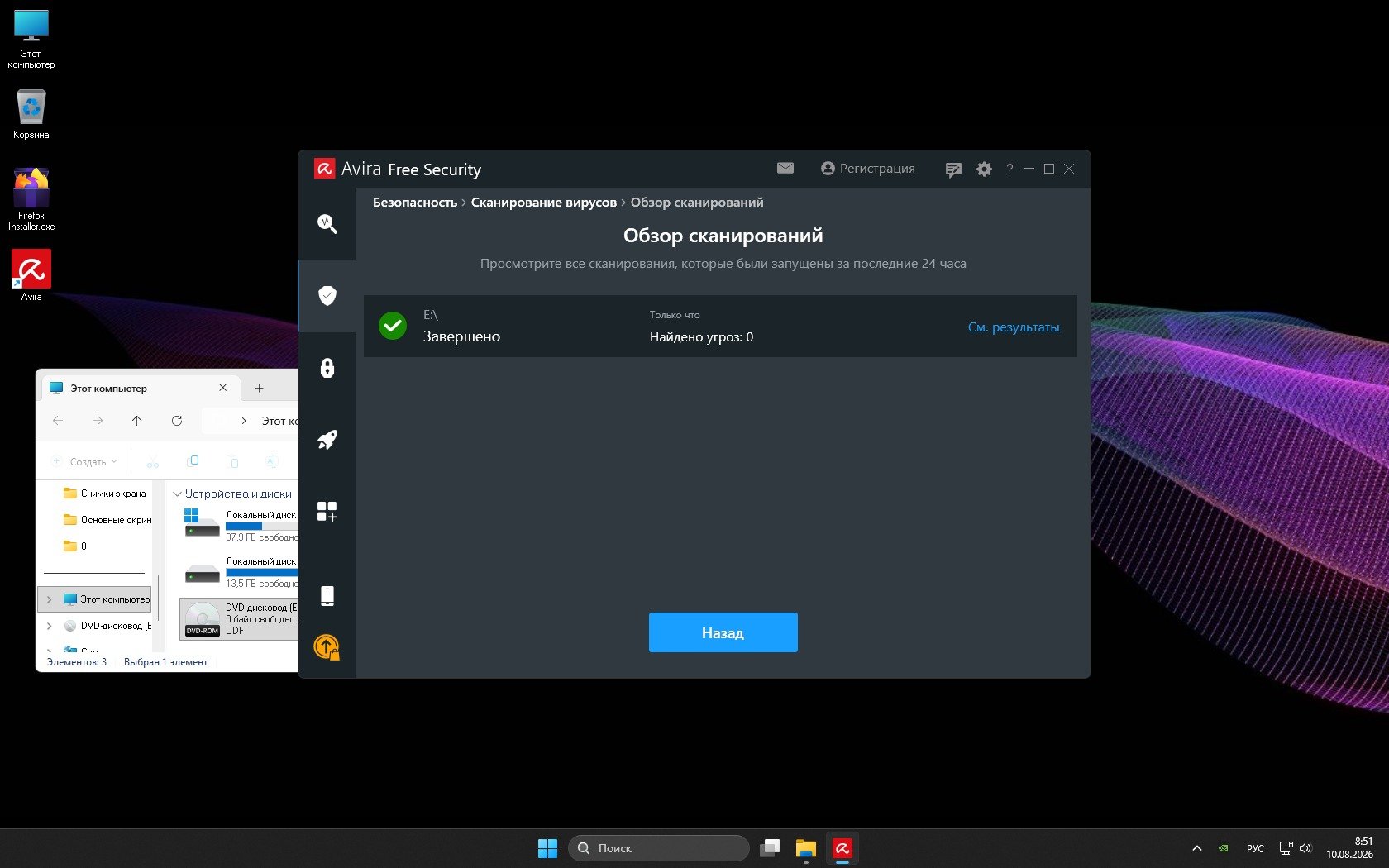Select local disk with 13,5 ГБ free
Image resolution: width=1389 pixels, height=868 pixels.
point(240,571)
